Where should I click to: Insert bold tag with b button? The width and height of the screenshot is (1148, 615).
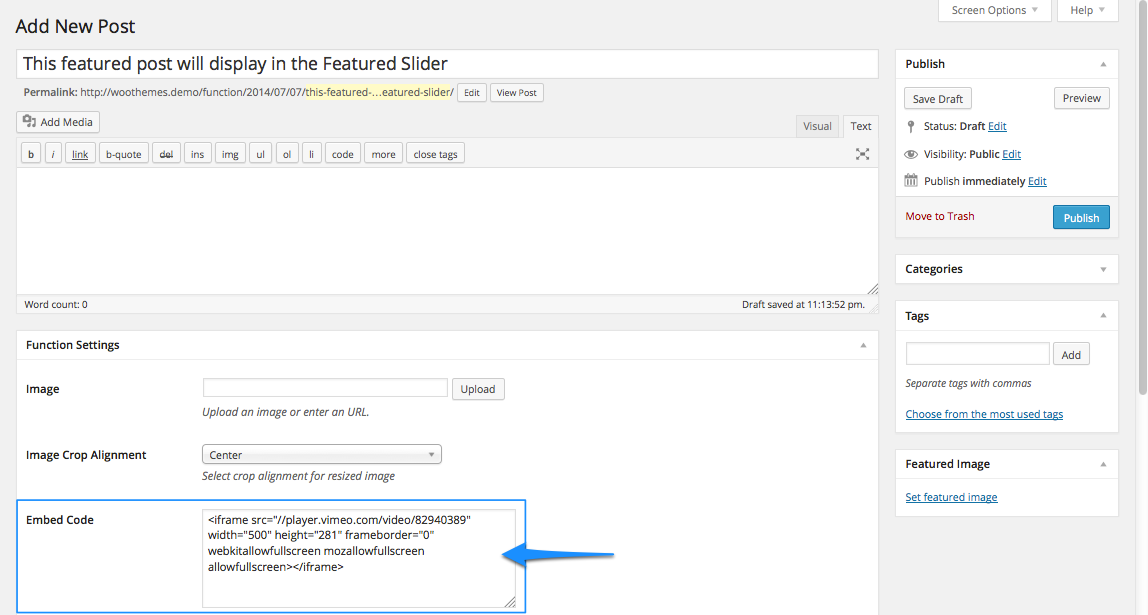31,154
